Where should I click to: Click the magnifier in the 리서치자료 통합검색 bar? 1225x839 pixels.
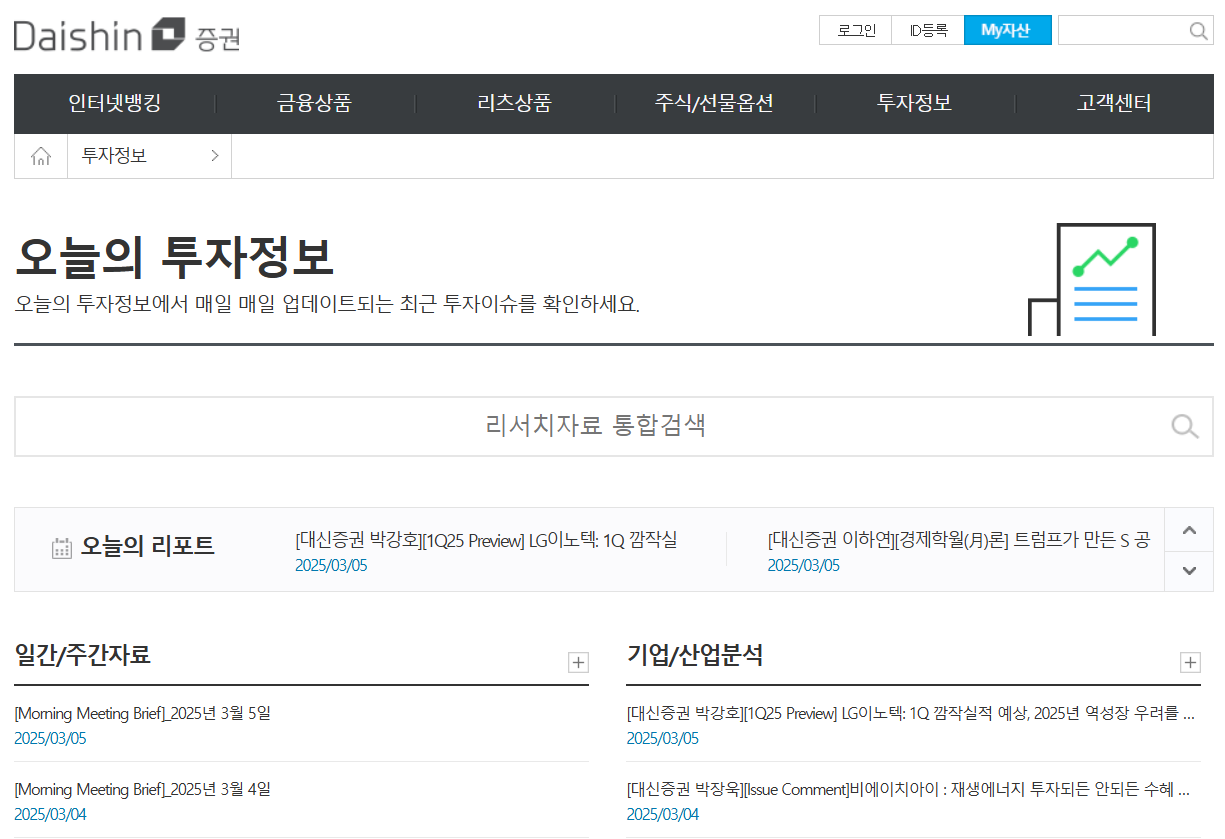1184,426
